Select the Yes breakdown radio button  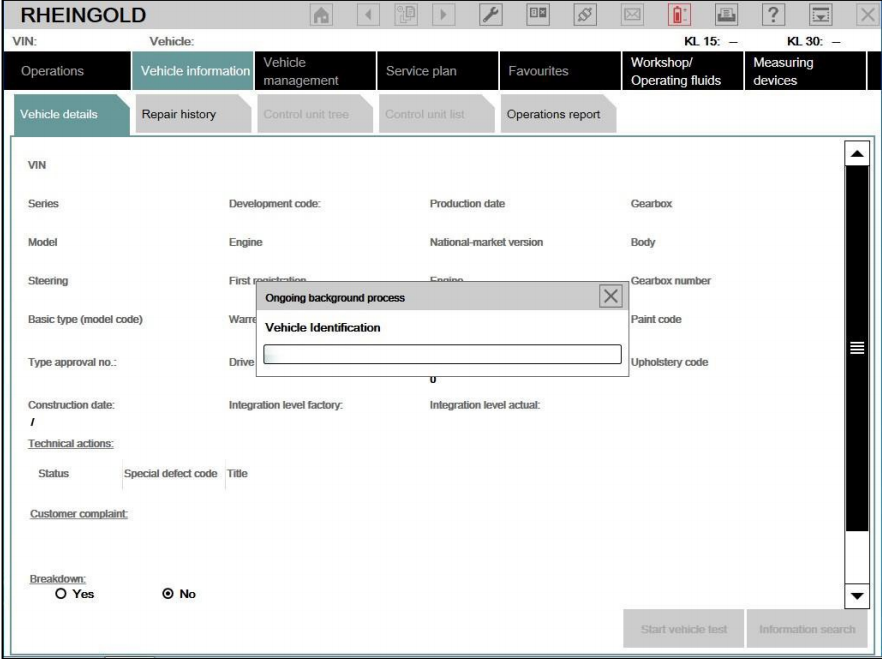tap(61, 594)
